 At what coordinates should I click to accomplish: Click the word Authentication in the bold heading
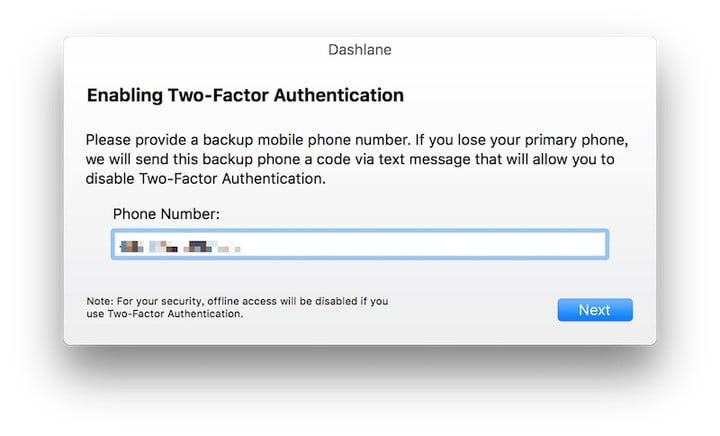(x=342, y=96)
